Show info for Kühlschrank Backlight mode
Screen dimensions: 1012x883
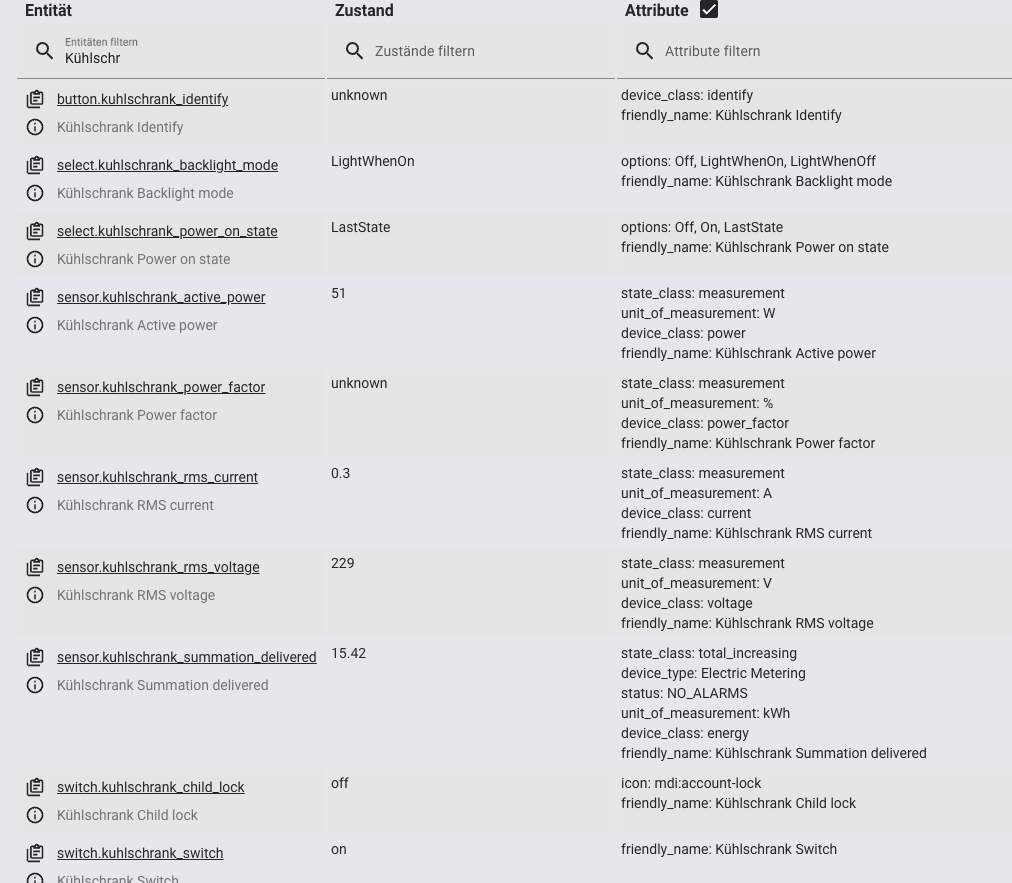35,193
